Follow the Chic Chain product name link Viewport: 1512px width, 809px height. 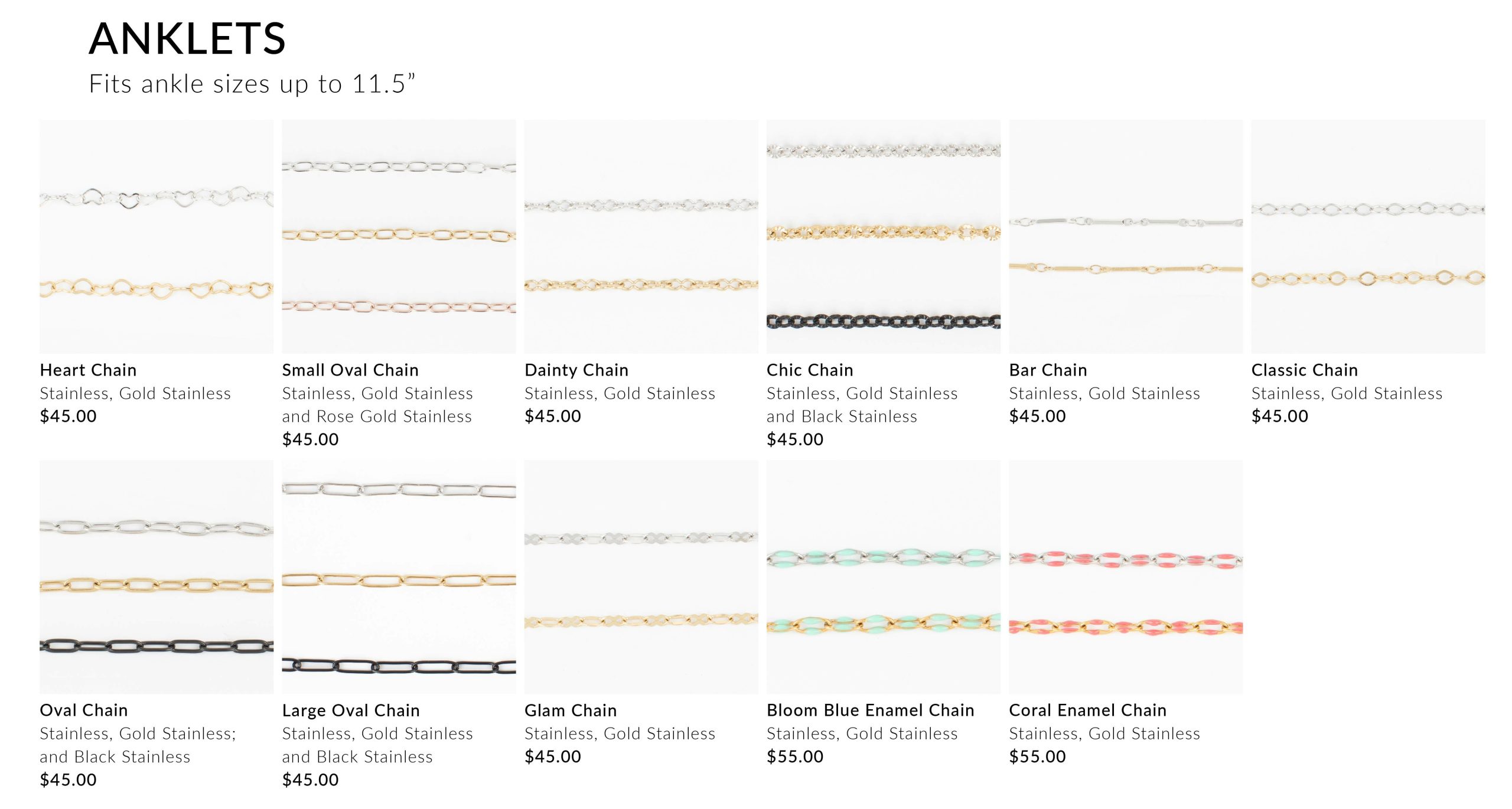coord(810,370)
